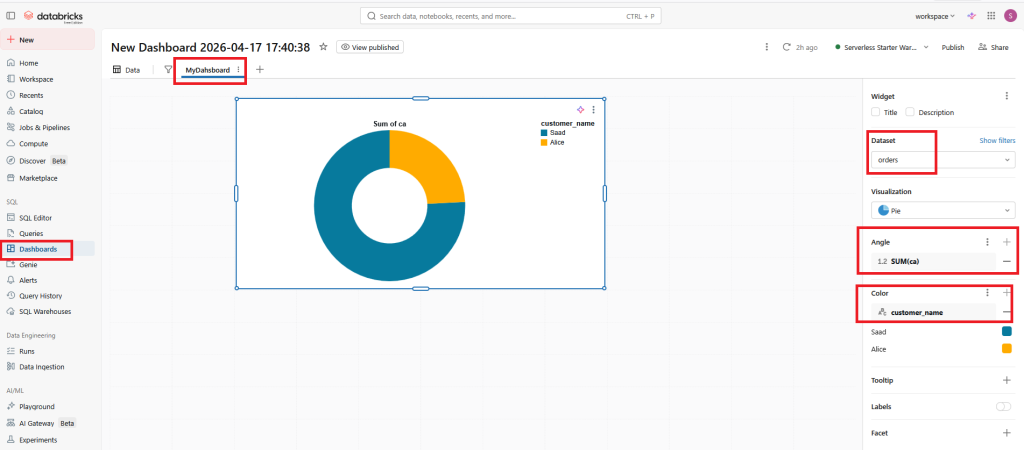The image size is (1024, 450).
Task: Collapse the sidebar with the panel icon
Action: [x=11, y=16]
